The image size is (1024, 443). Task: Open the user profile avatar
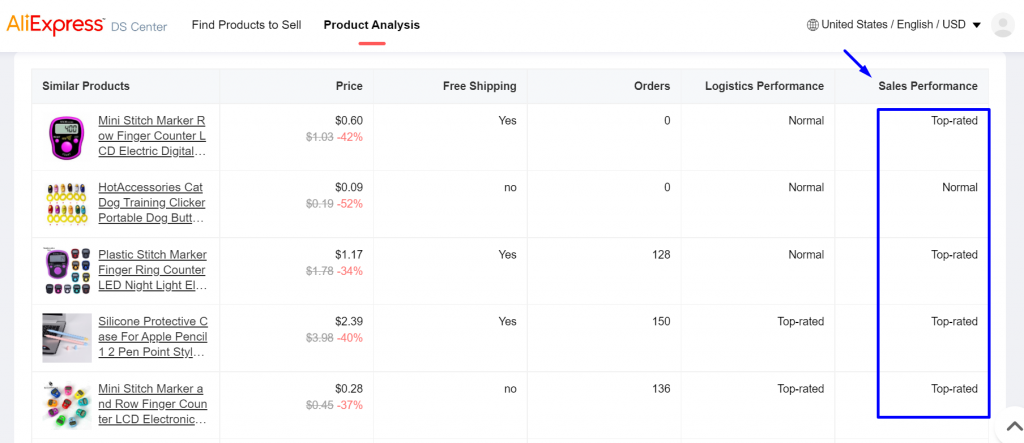[x=1002, y=25]
